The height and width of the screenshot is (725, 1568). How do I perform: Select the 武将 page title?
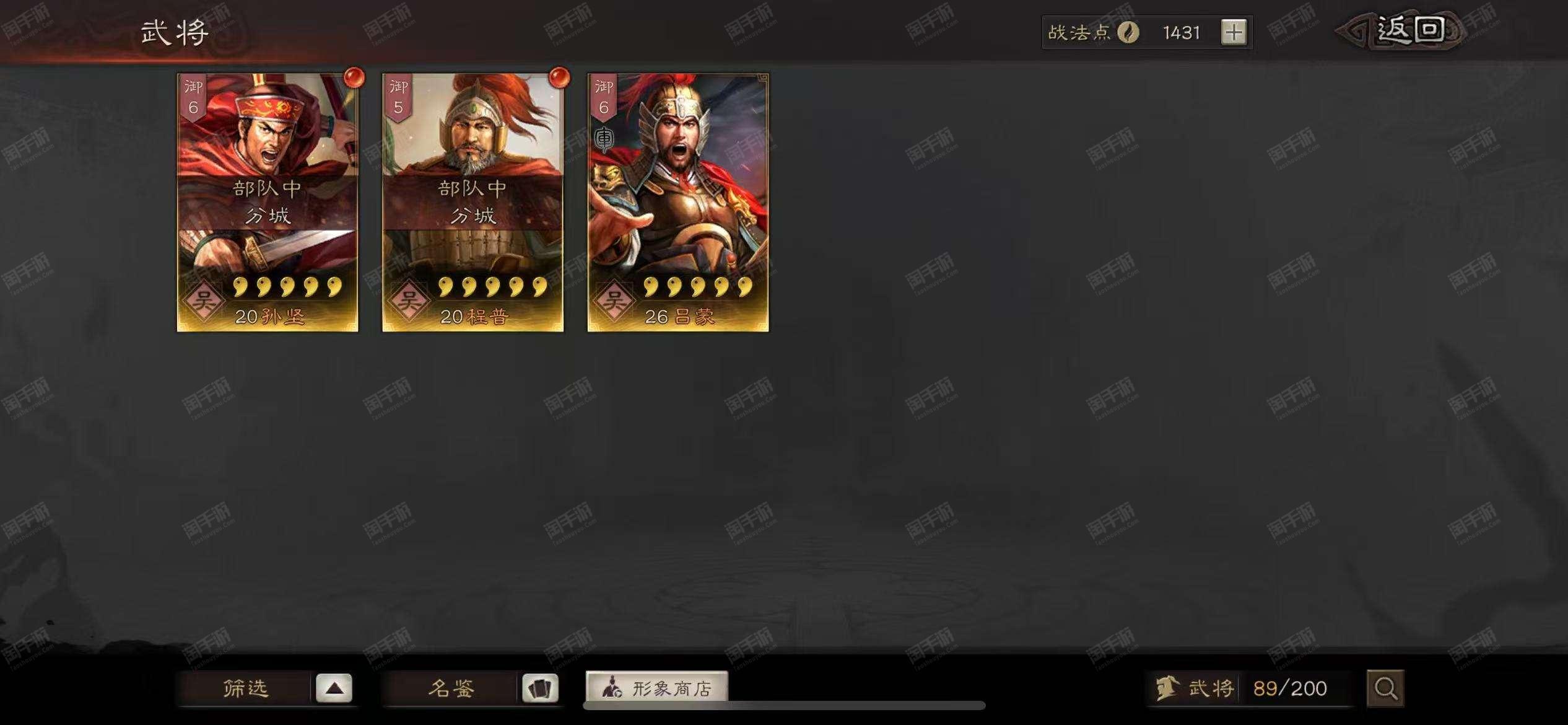click(x=175, y=32)
